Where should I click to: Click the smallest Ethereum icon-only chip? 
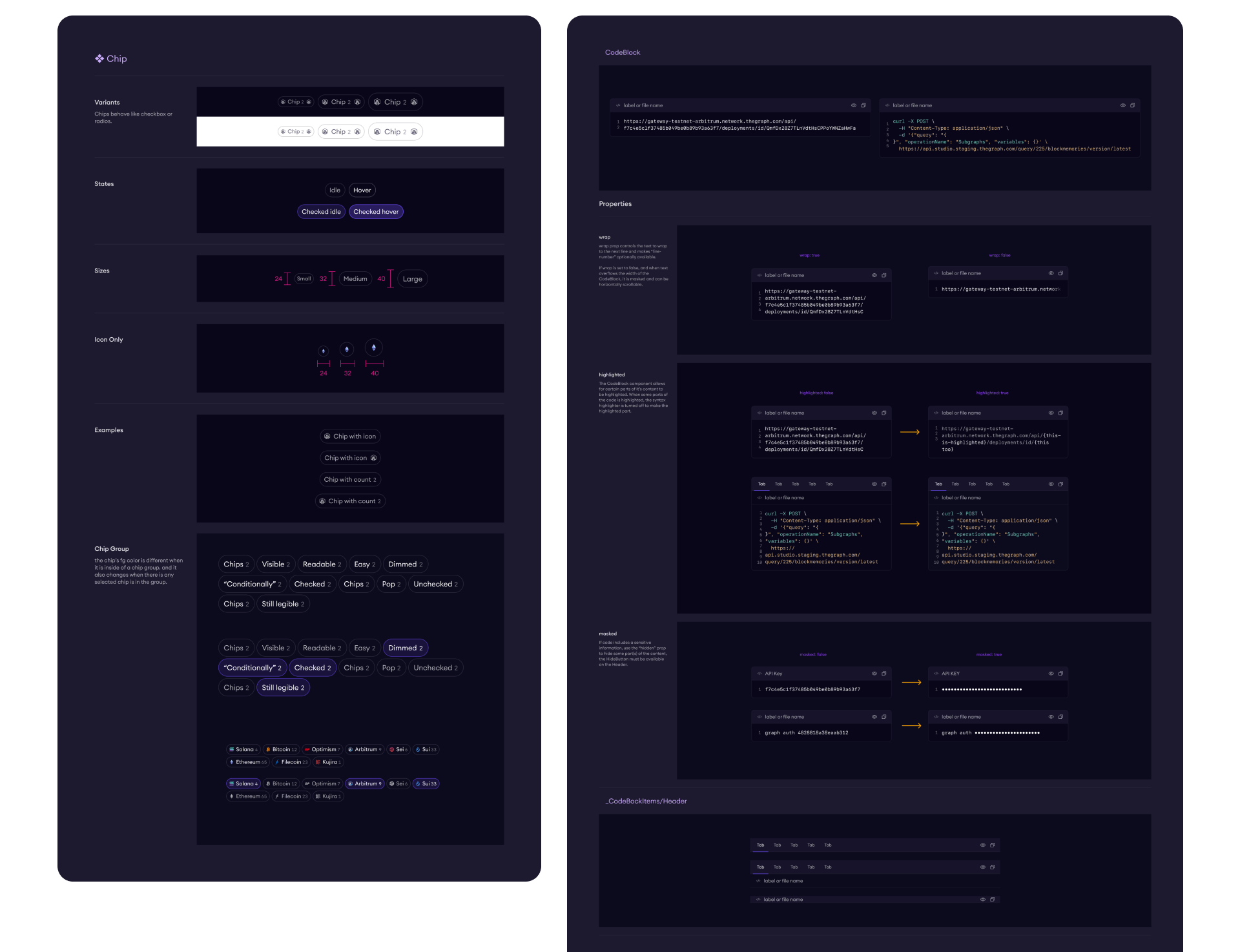click(324, 351)
